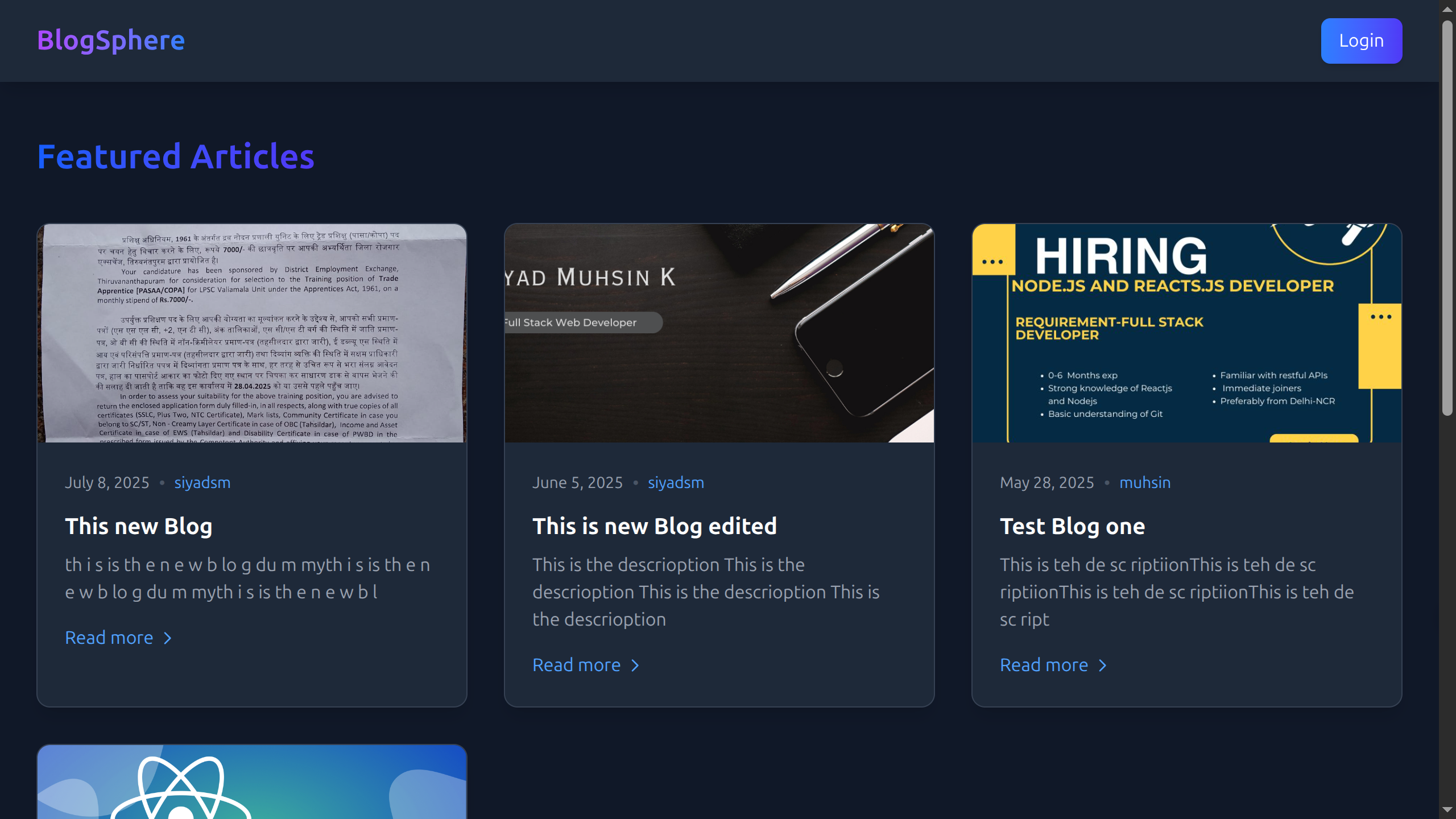Visit author muhsin on May 28 post
The width and height of the screenshot is (1456, 819).
point(1145,482)
